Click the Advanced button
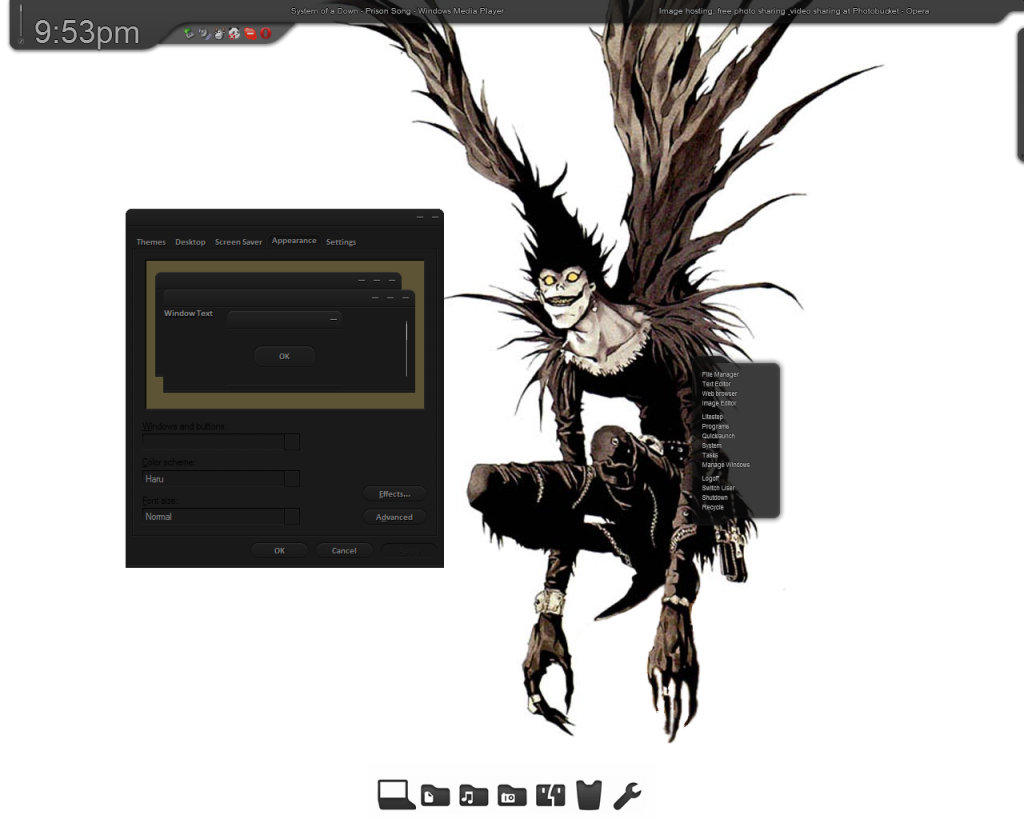The image size is (1024, 819). [394, 517]
